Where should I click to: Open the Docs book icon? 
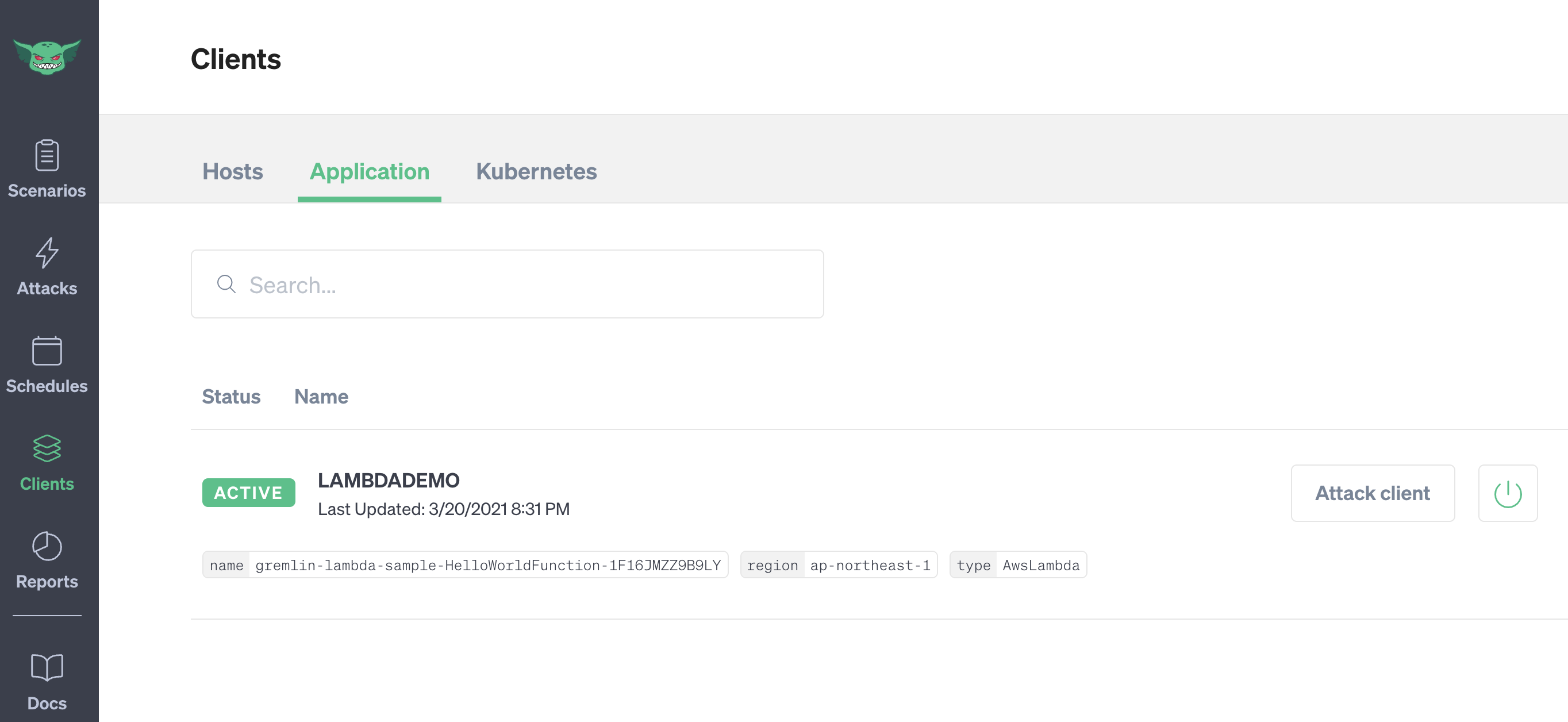[47, 668]
